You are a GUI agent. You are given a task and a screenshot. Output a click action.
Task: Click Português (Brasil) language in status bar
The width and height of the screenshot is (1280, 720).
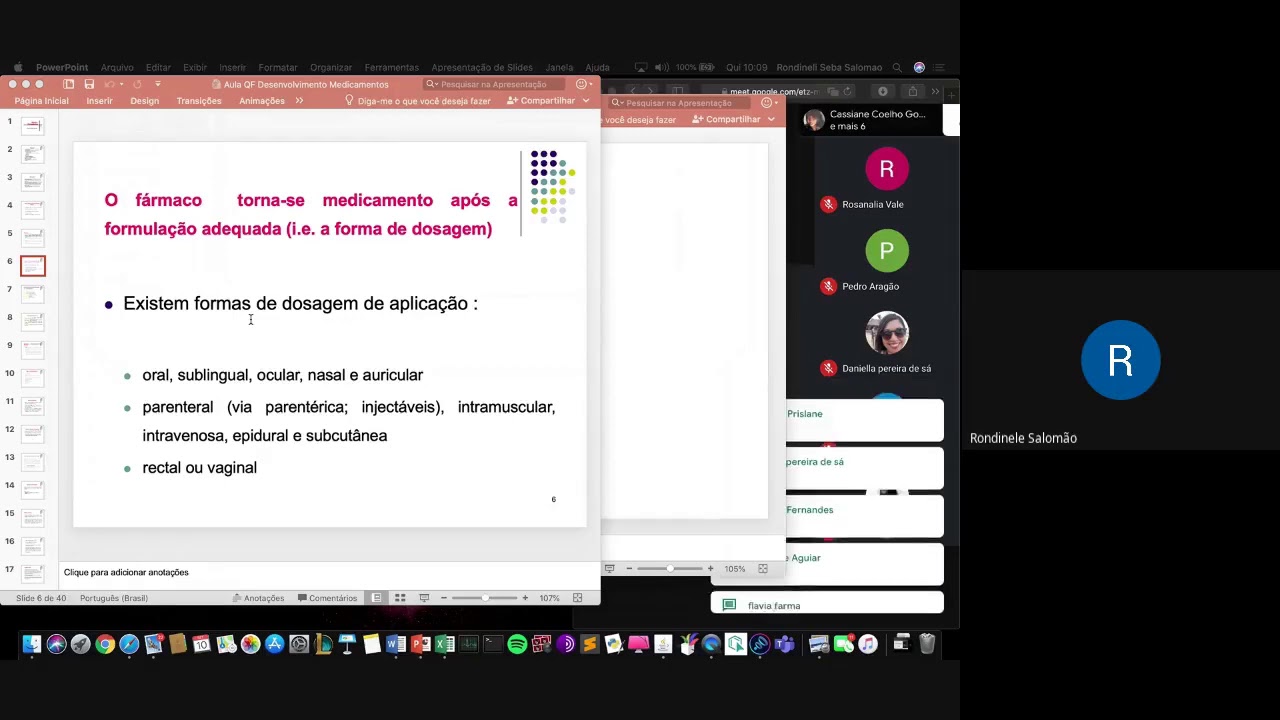pos(114,598)
